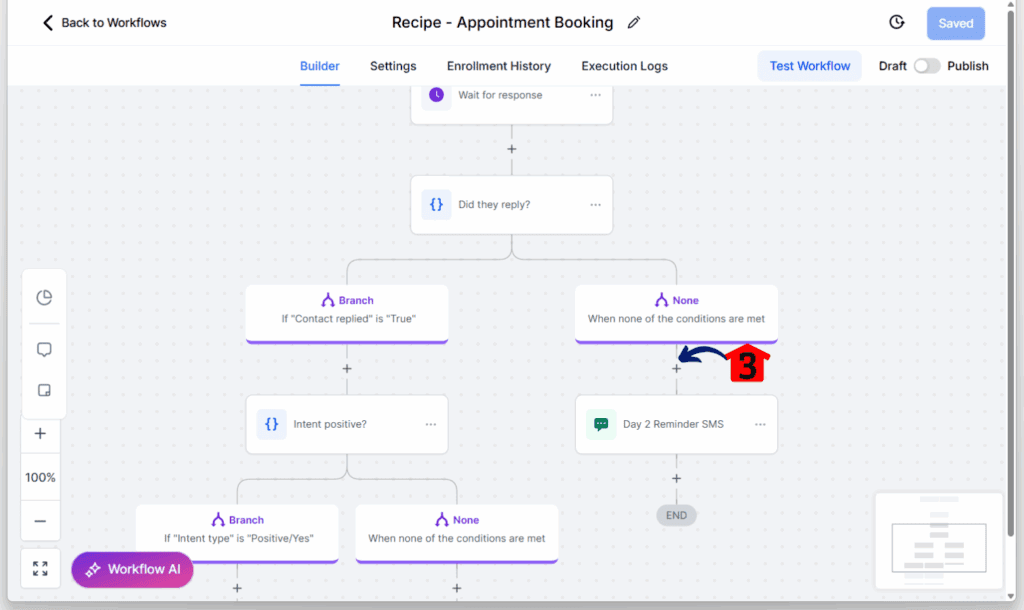Add step below Day 2 Reminder SMS

coord(676,478)
